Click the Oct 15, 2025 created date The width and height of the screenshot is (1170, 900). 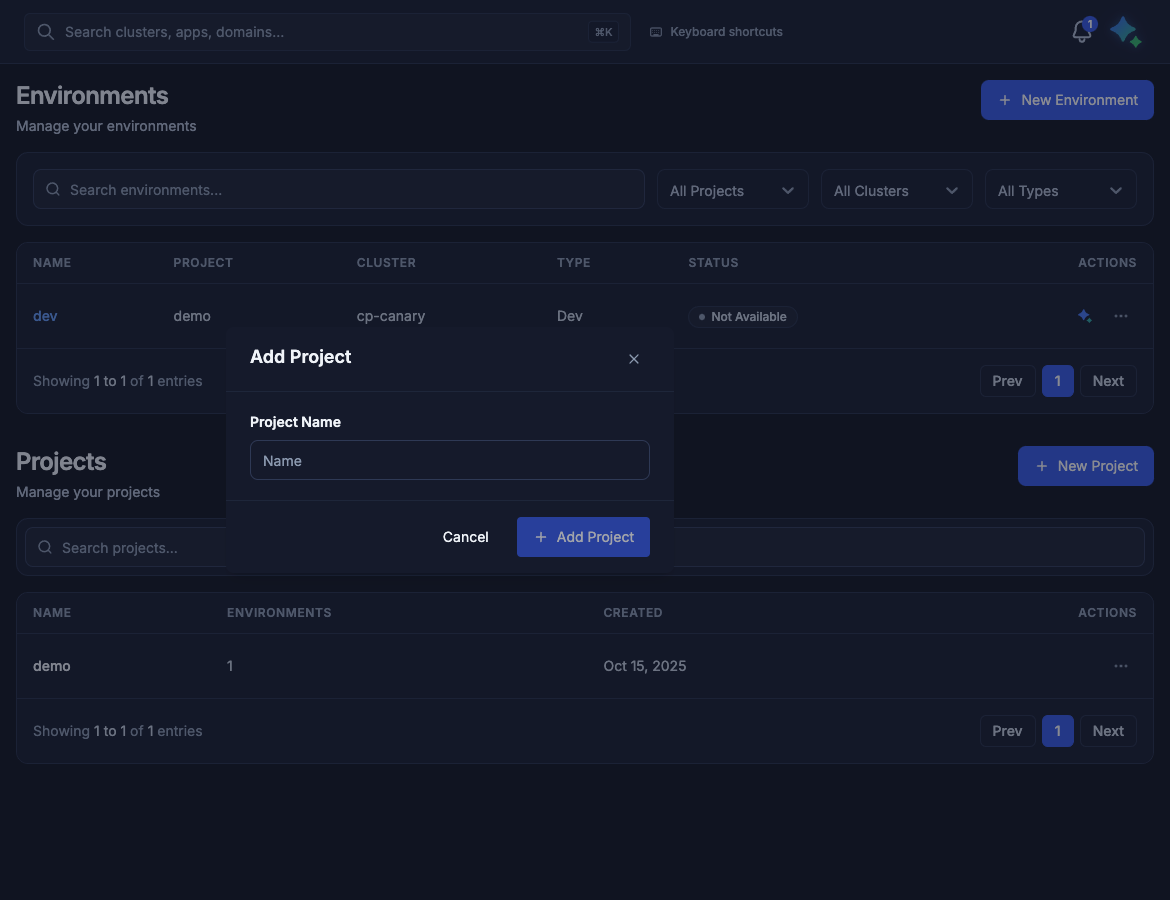point(645,666)
